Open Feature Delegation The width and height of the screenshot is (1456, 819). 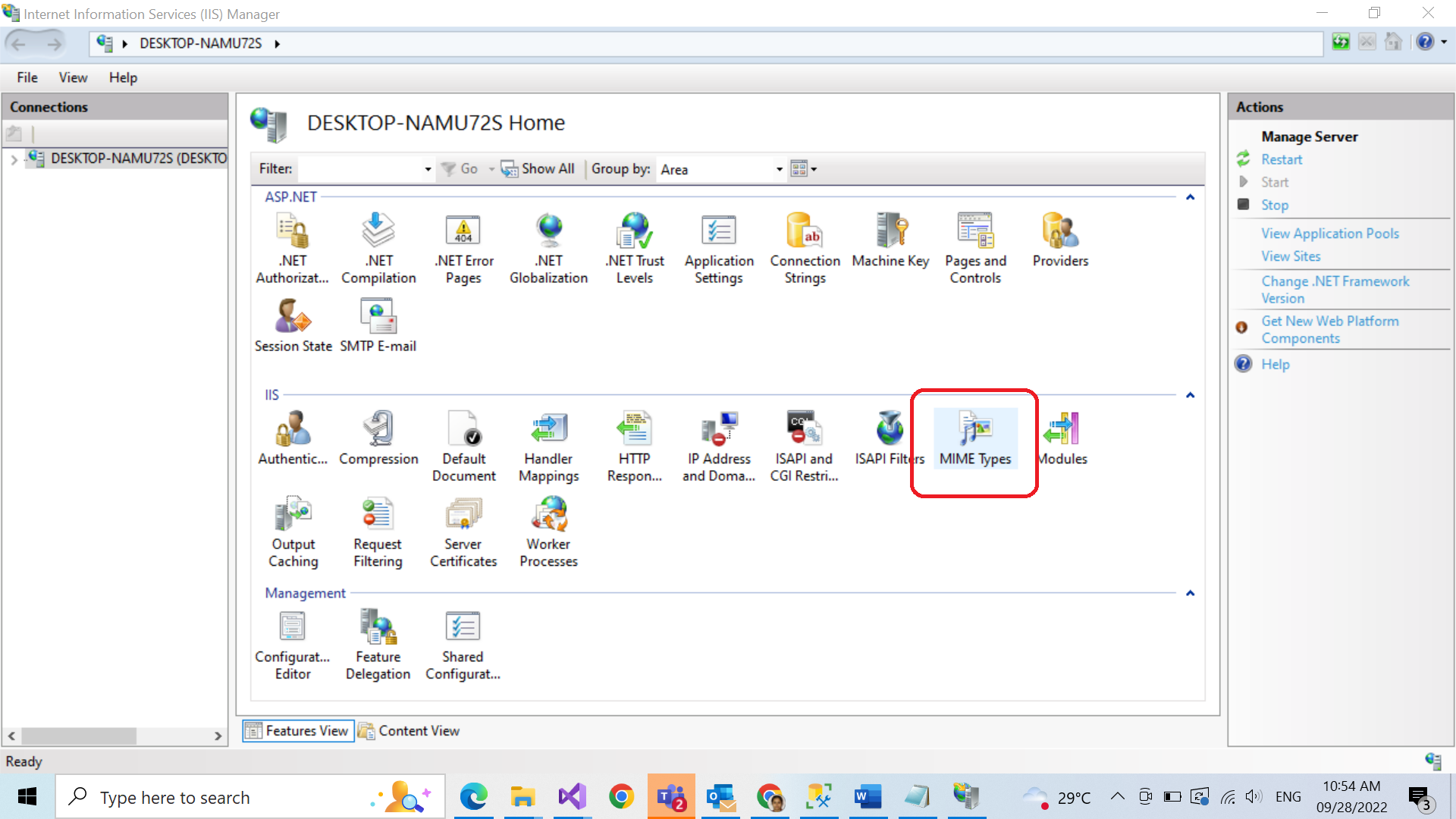coord(378,645)
